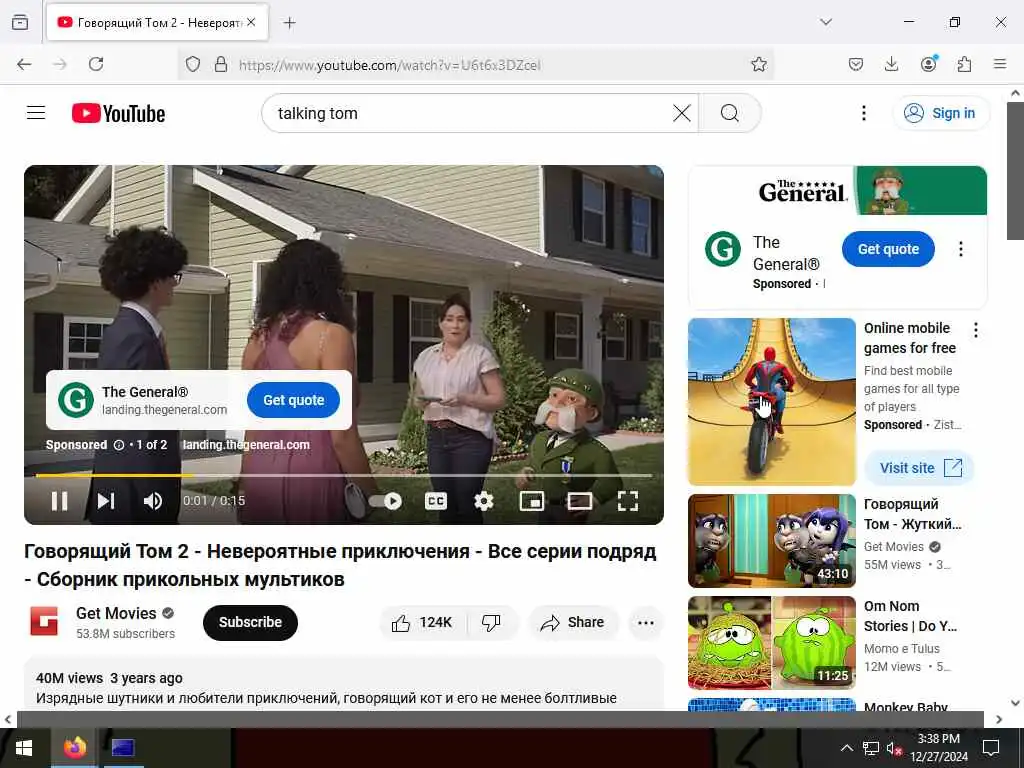Open more actions ellipsis under video
1024x768 pixels.
pos(646,622)
